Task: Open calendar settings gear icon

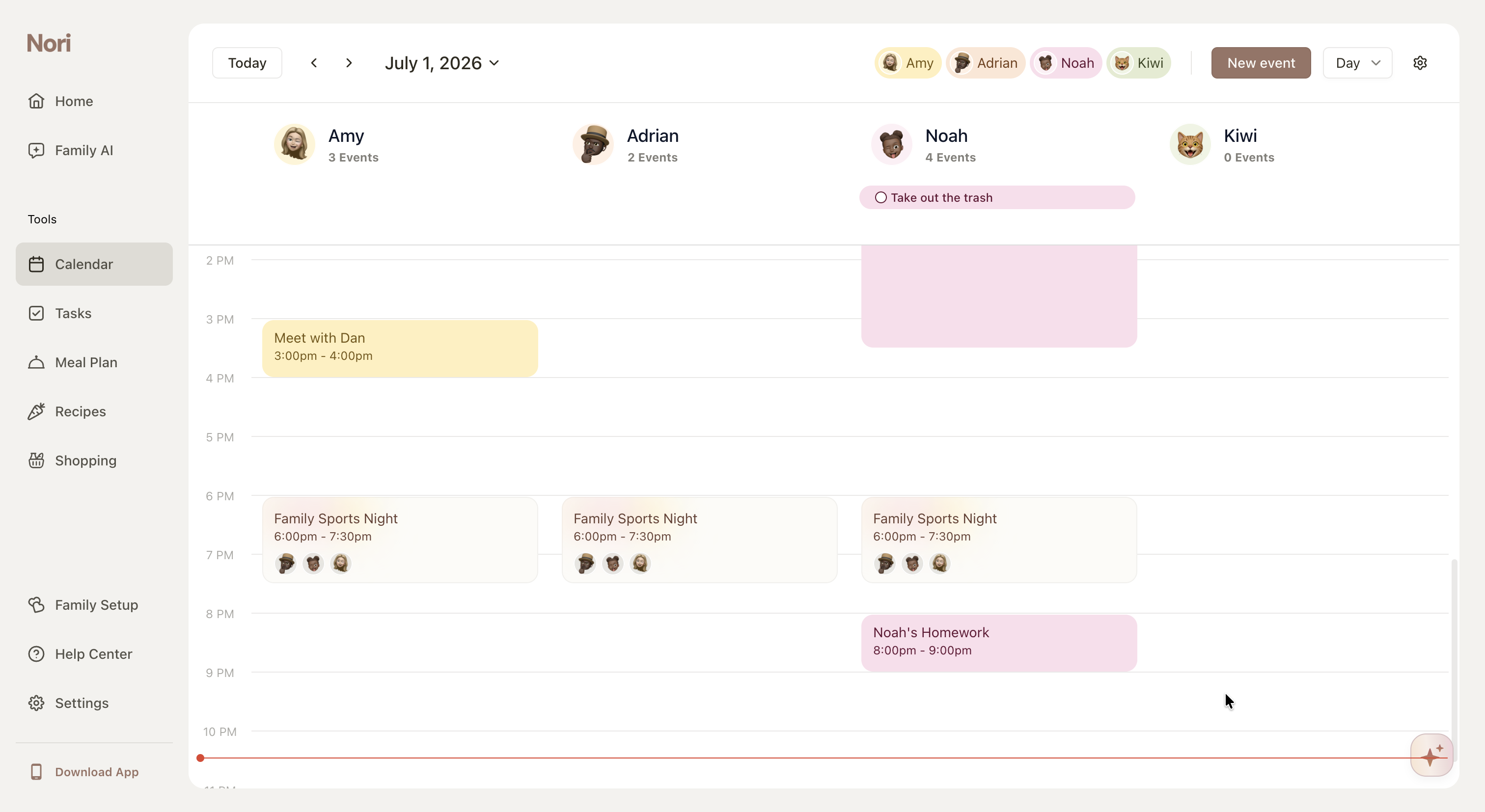Action: pyautogui.click(x=1420, y=63)
